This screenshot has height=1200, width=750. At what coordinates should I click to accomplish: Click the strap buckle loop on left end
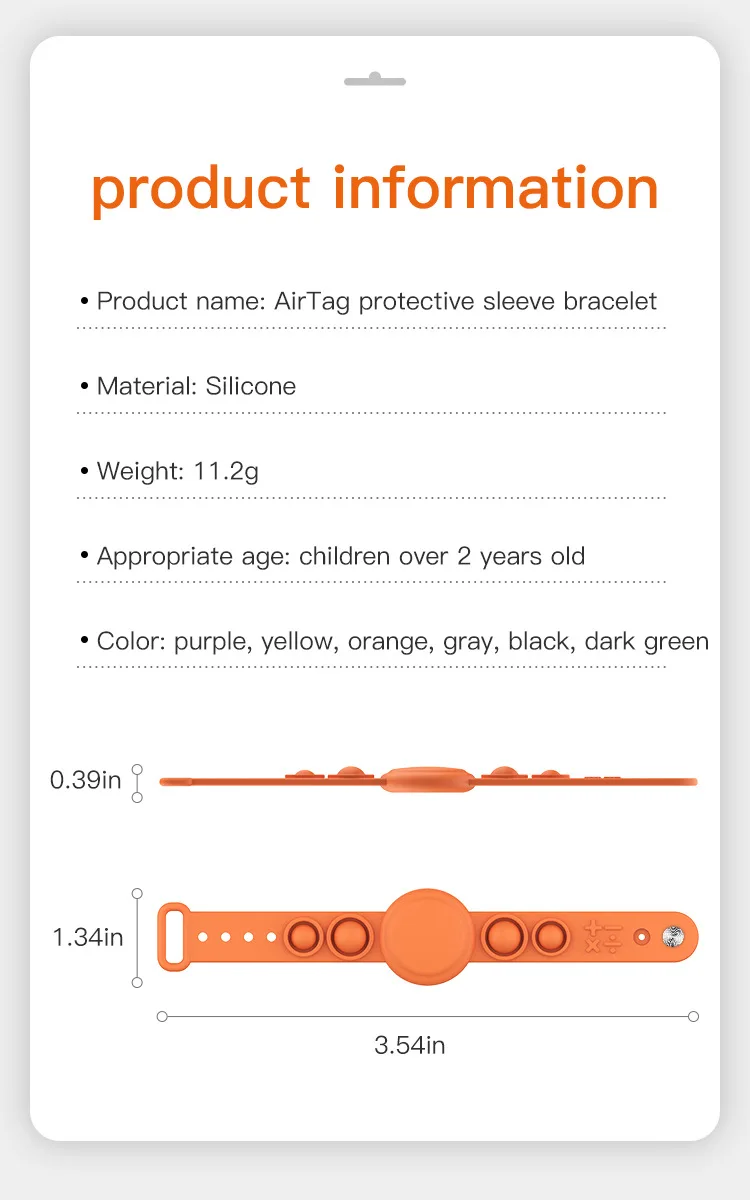(x=174, y=937)
